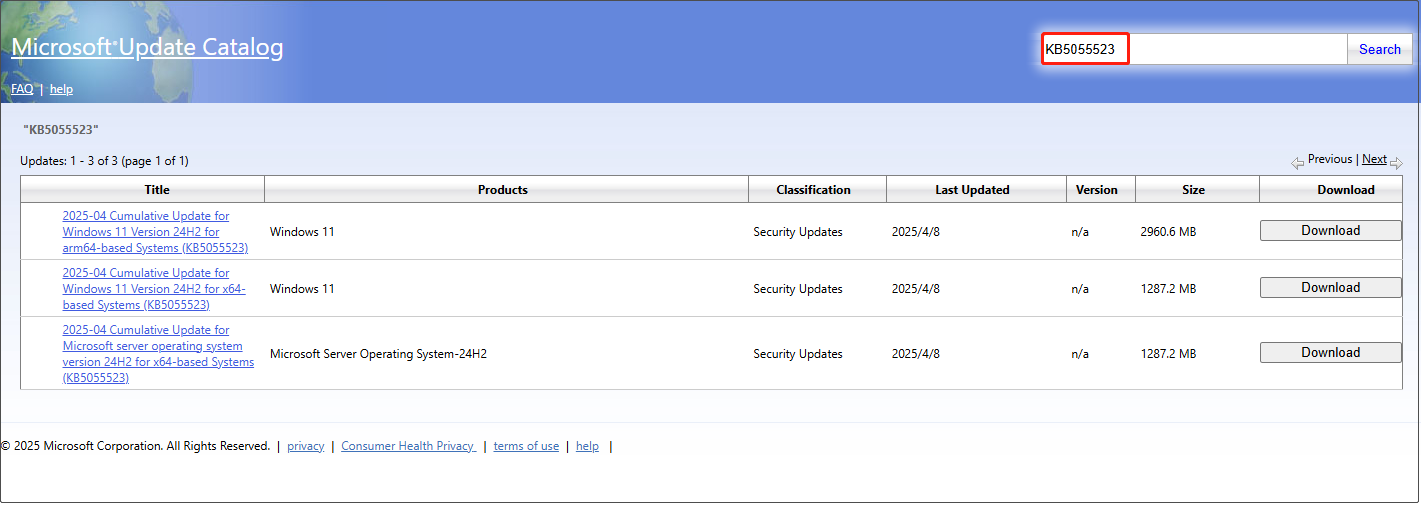Download the Windows 11 x64 update
This screenshot has width=1421, height=505.
1330,287
